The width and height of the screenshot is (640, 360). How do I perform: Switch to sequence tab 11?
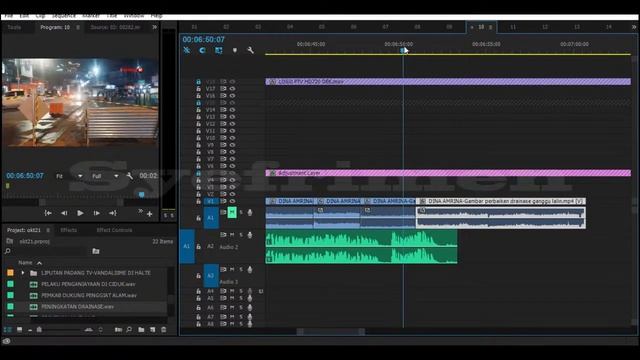pyautogui.click(x=513, y=27)
